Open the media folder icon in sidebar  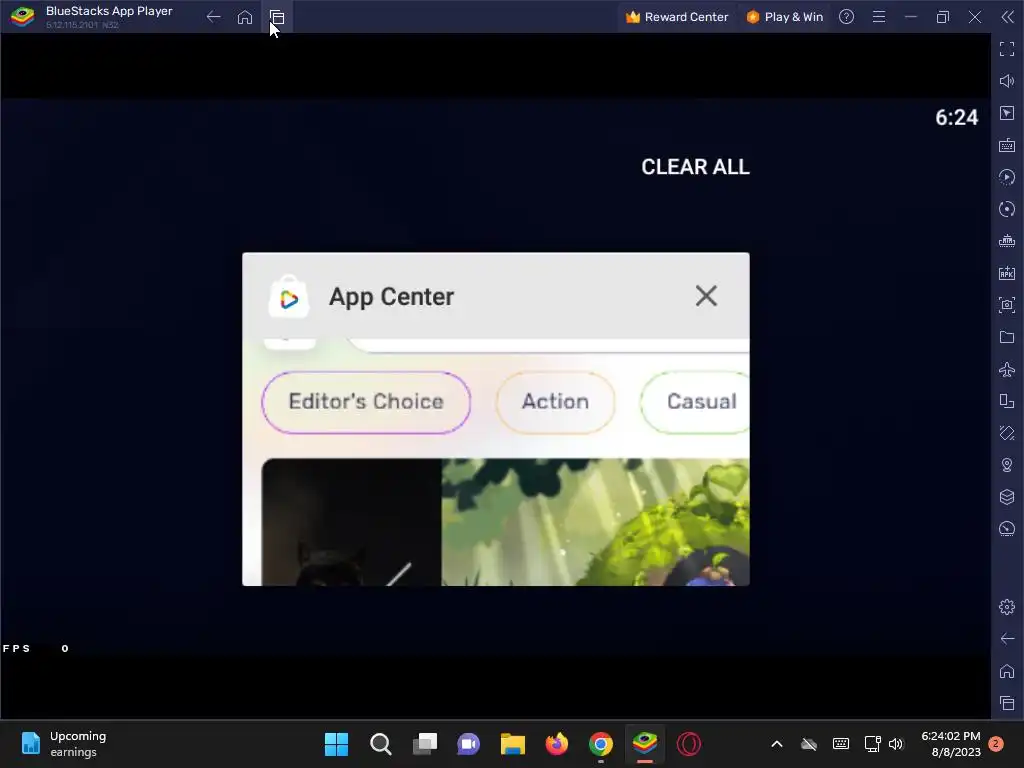tap(1007, 337)
